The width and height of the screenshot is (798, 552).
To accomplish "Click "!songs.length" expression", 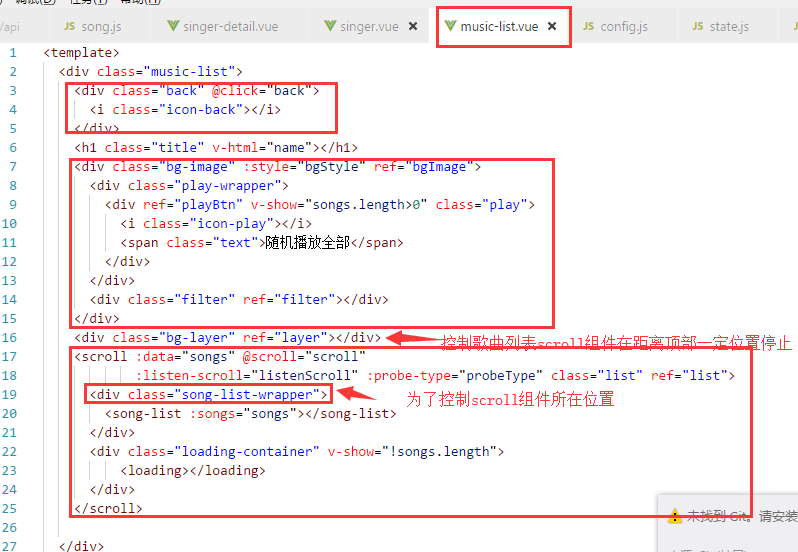I will point(439,452).
